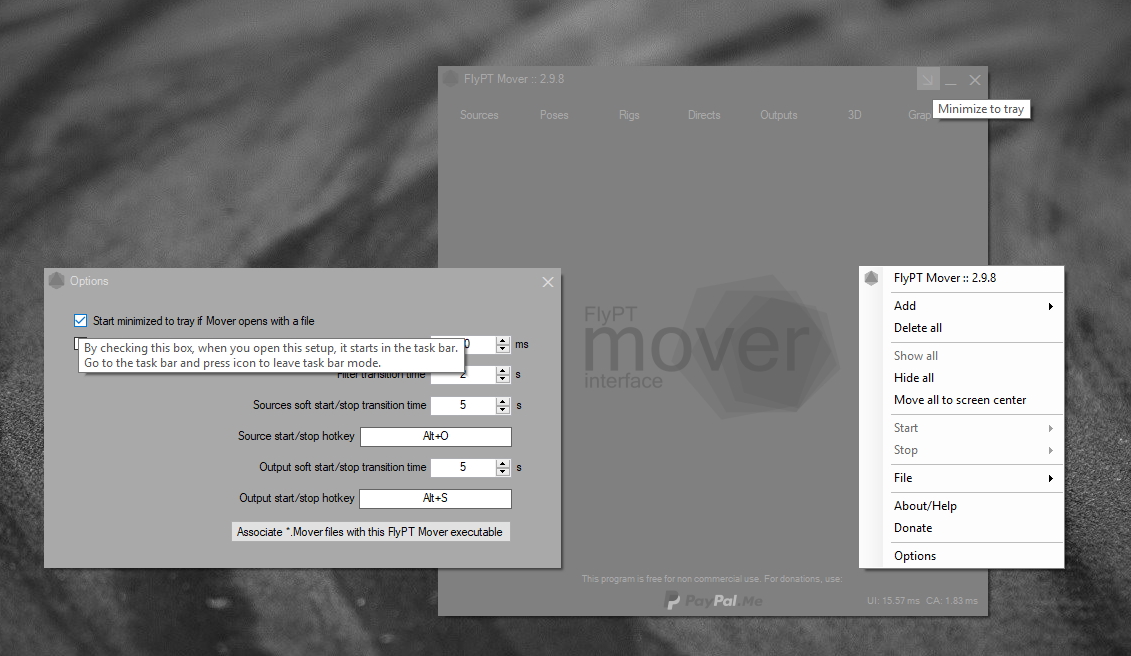This screenshot has height=656, width=1131.
Task: Switch to the Poses tab
Action: 554,115
